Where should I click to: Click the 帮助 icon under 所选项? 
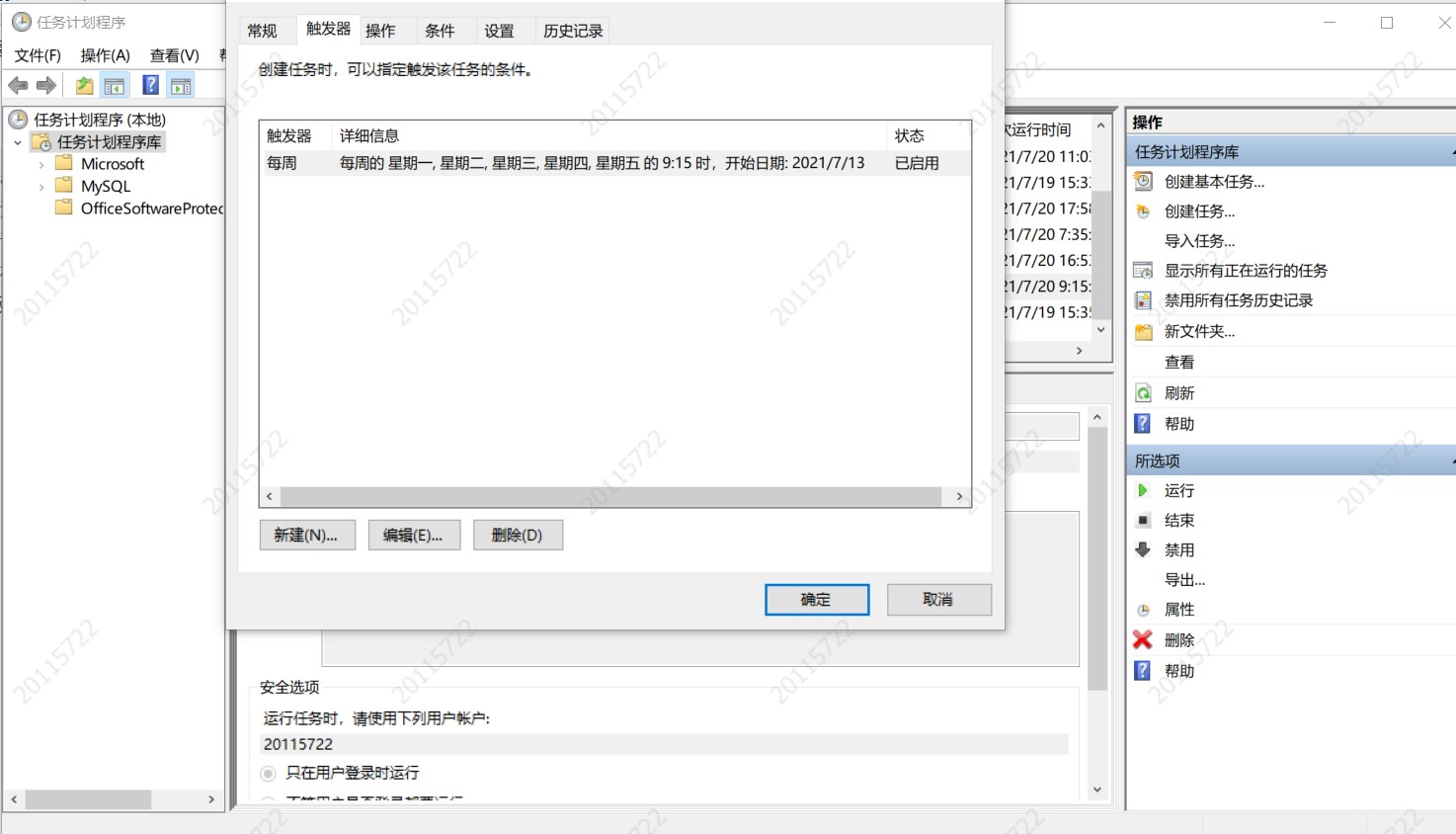tap(1143, 670)
